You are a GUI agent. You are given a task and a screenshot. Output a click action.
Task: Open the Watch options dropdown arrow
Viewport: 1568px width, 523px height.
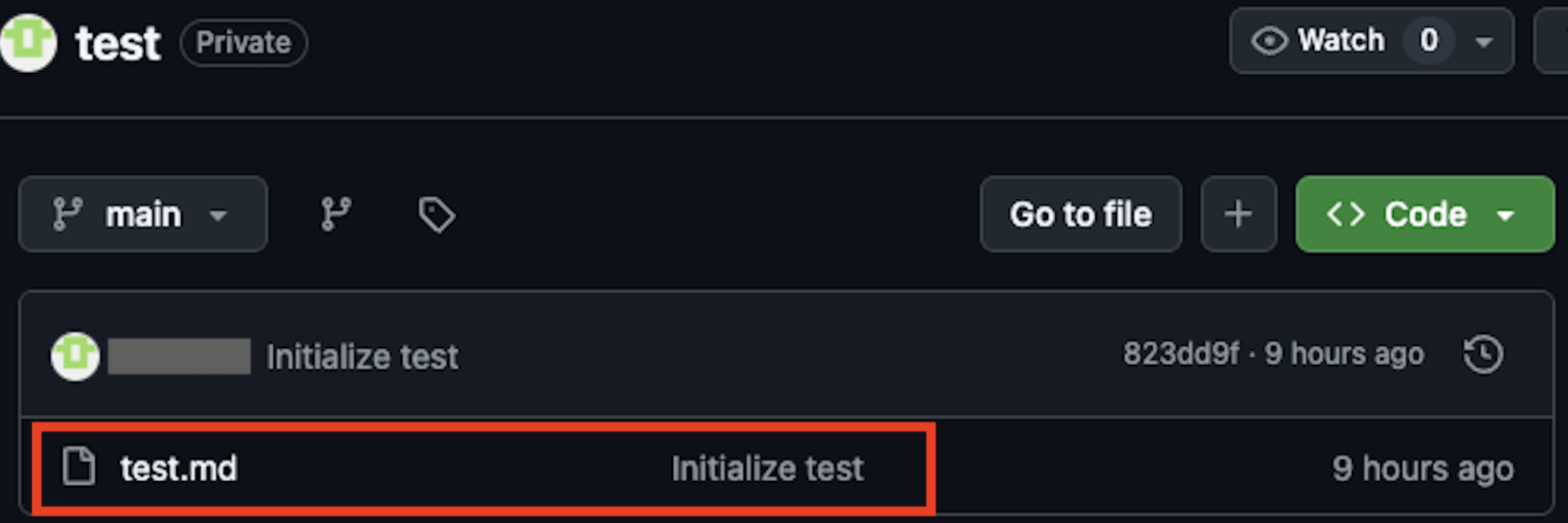[x=1481, y=41]
